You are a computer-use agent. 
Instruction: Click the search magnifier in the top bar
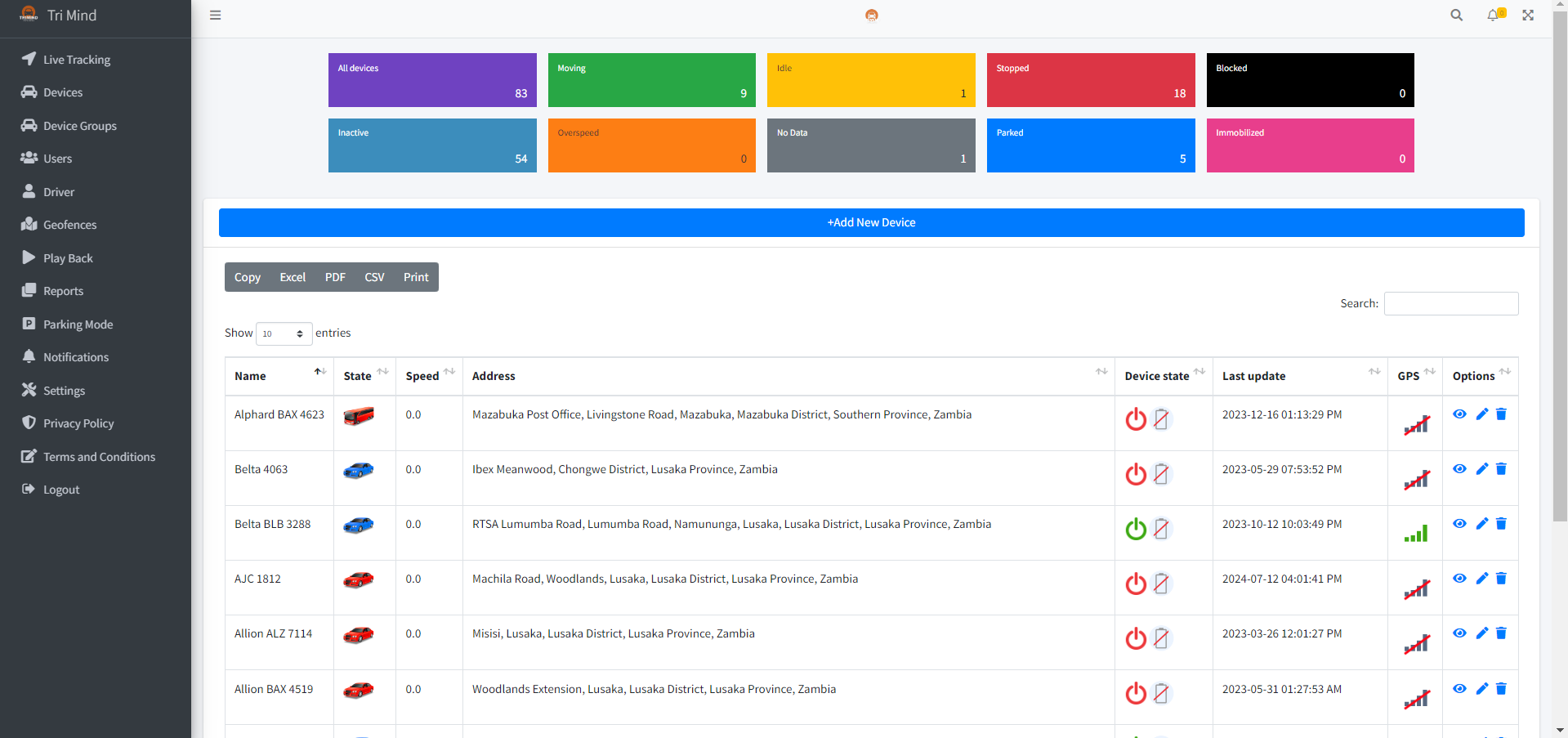click(1457, 15)
